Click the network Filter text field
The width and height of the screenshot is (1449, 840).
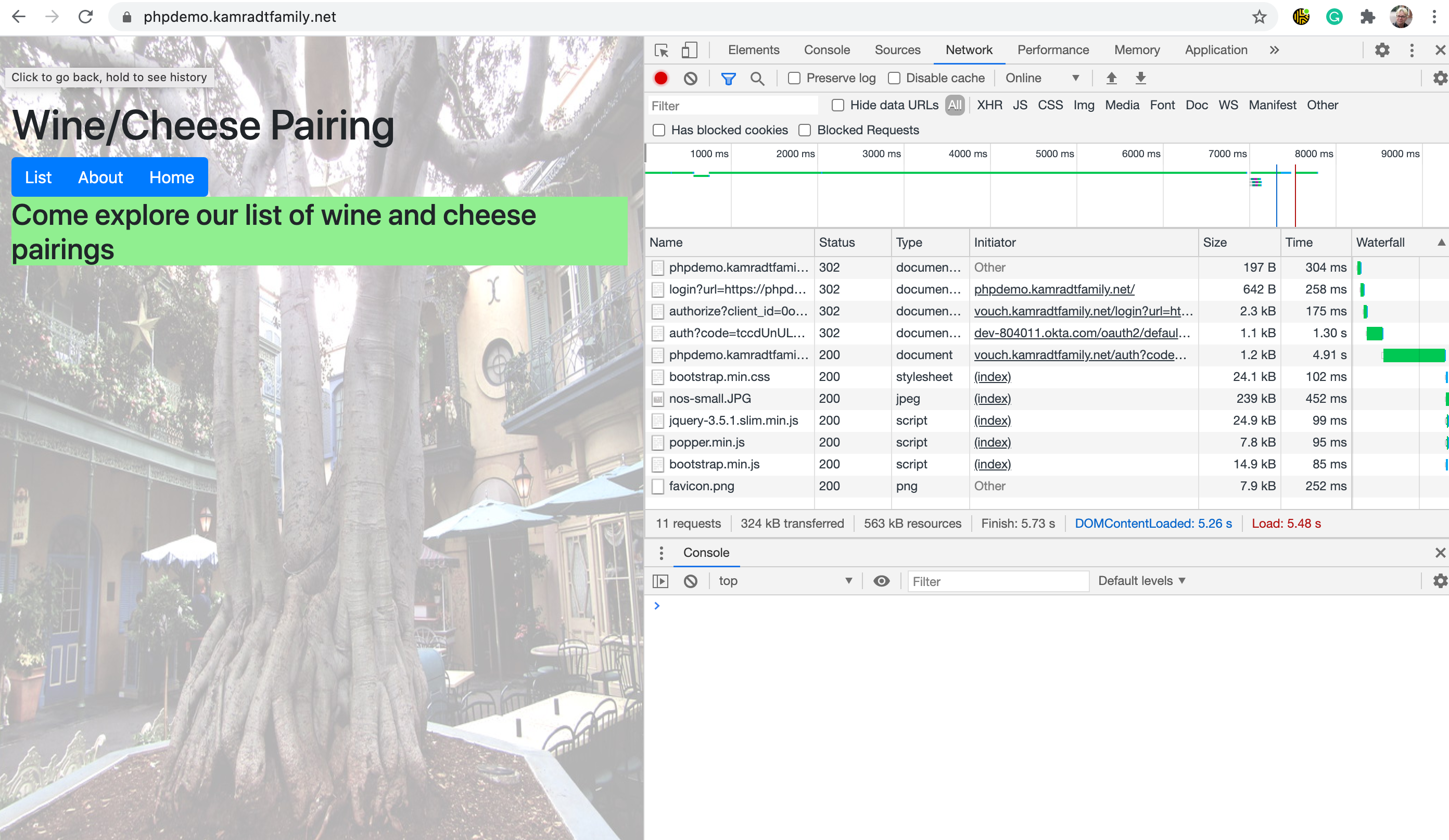point(732,106)
